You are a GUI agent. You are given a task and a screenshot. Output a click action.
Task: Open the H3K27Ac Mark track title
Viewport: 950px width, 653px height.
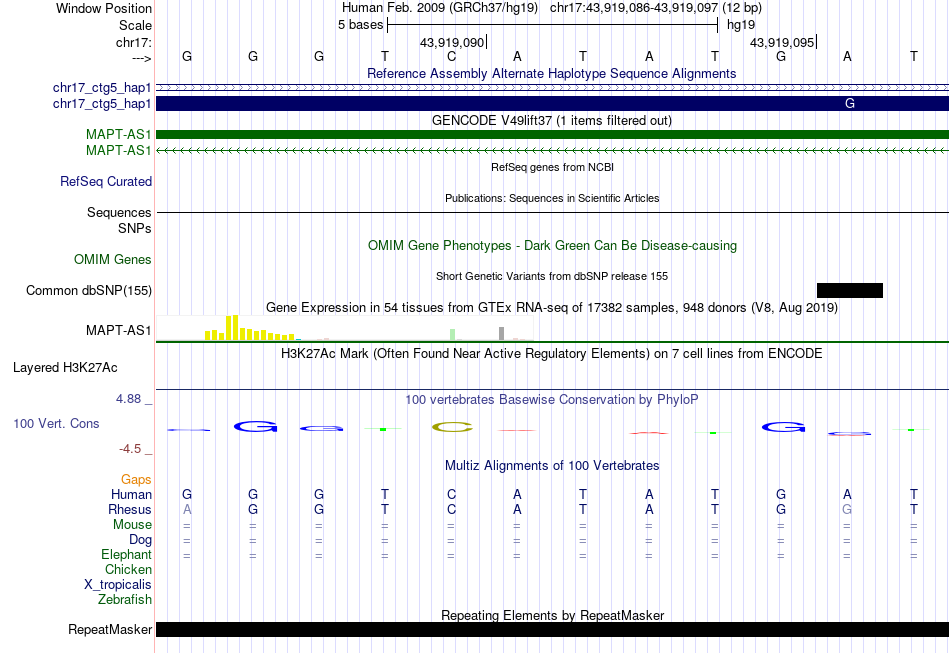point(552,354)
